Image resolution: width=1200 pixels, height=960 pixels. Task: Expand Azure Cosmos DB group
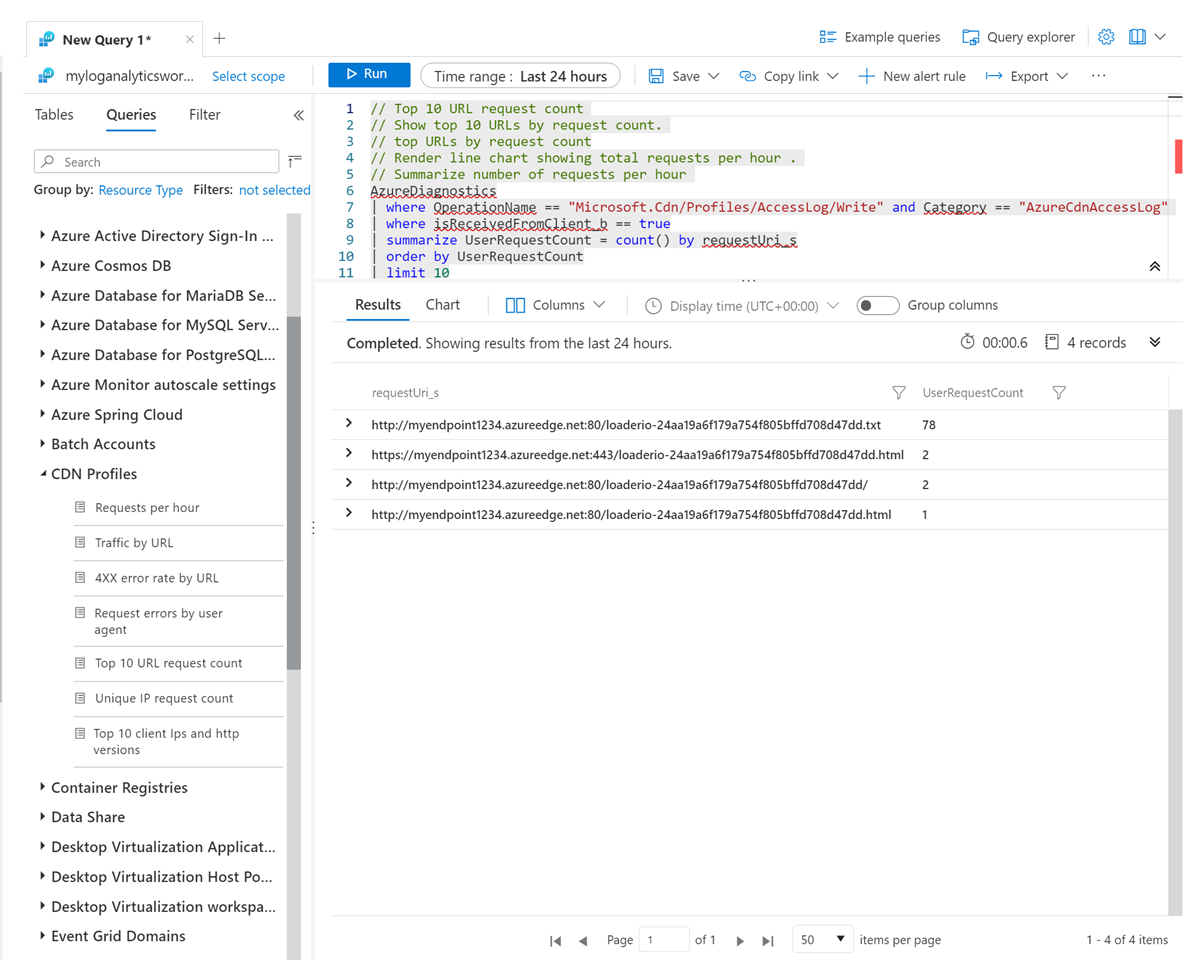pos(42,266)
